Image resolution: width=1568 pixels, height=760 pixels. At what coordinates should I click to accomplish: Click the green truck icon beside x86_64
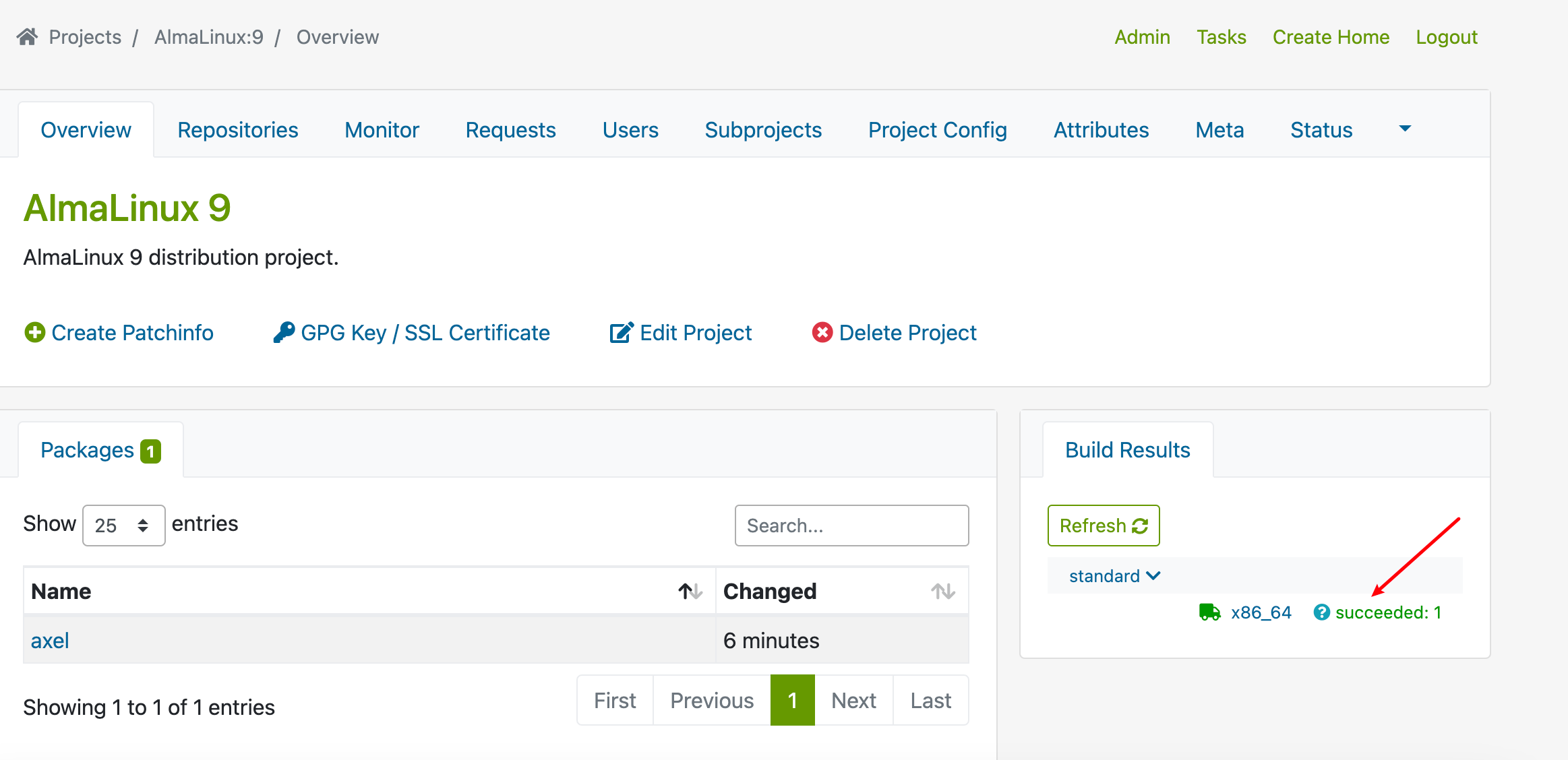tap(1210, 612)
